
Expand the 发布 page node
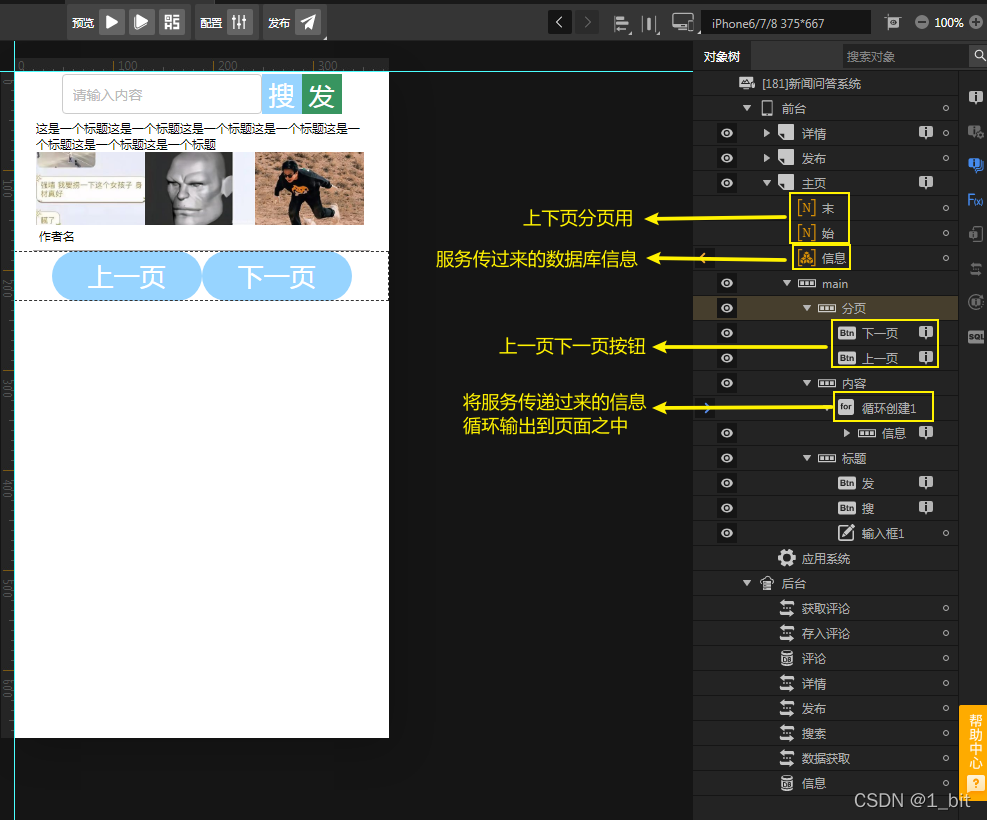coord(767,158)
